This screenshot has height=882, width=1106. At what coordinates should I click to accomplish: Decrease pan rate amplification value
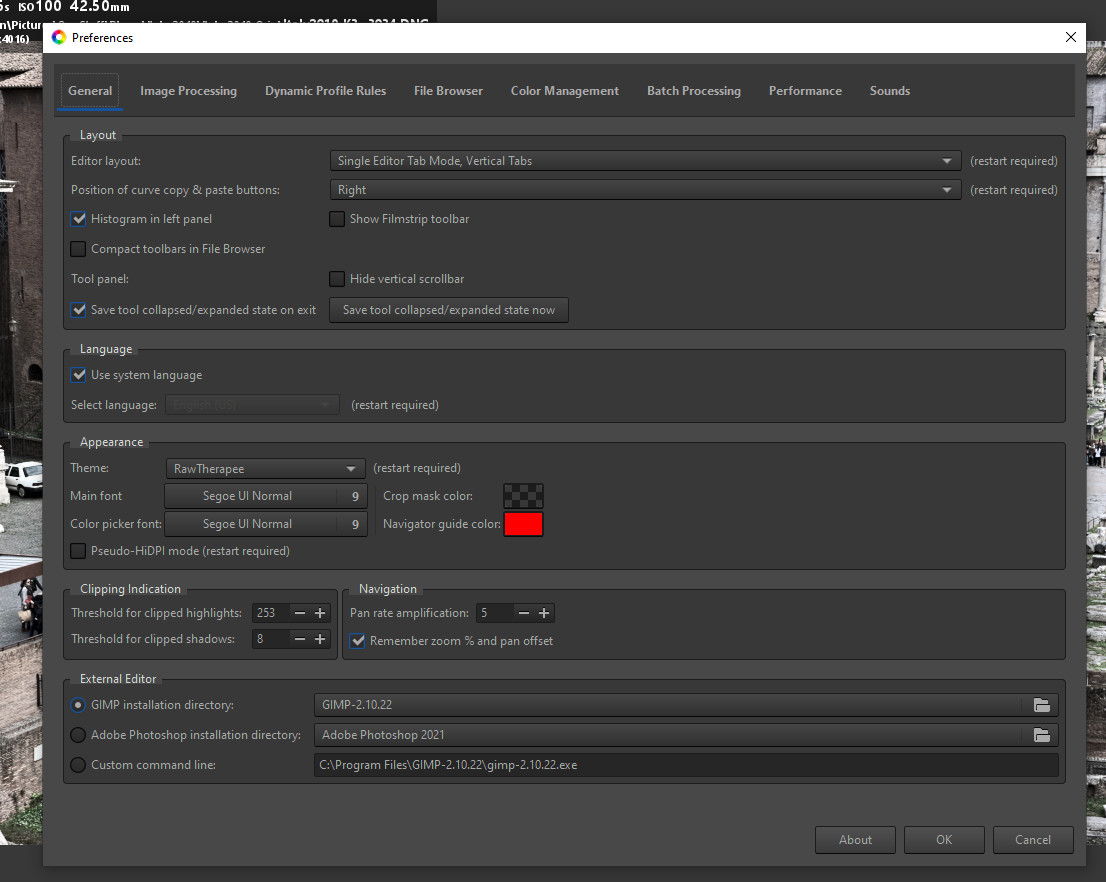523,613
